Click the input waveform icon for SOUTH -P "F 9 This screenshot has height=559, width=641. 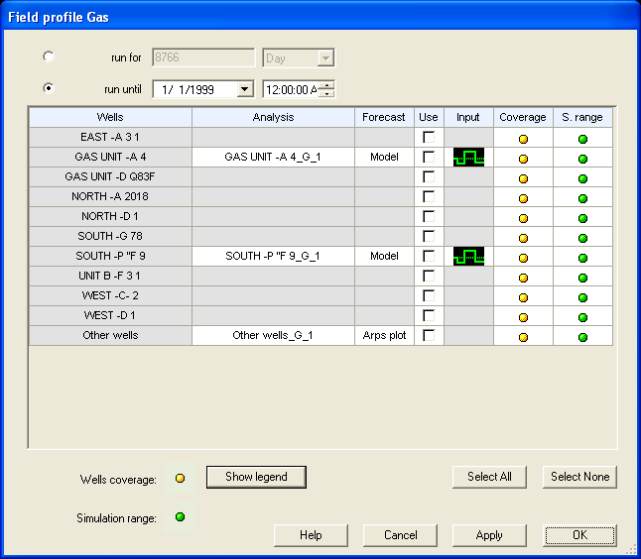point(468,256)
